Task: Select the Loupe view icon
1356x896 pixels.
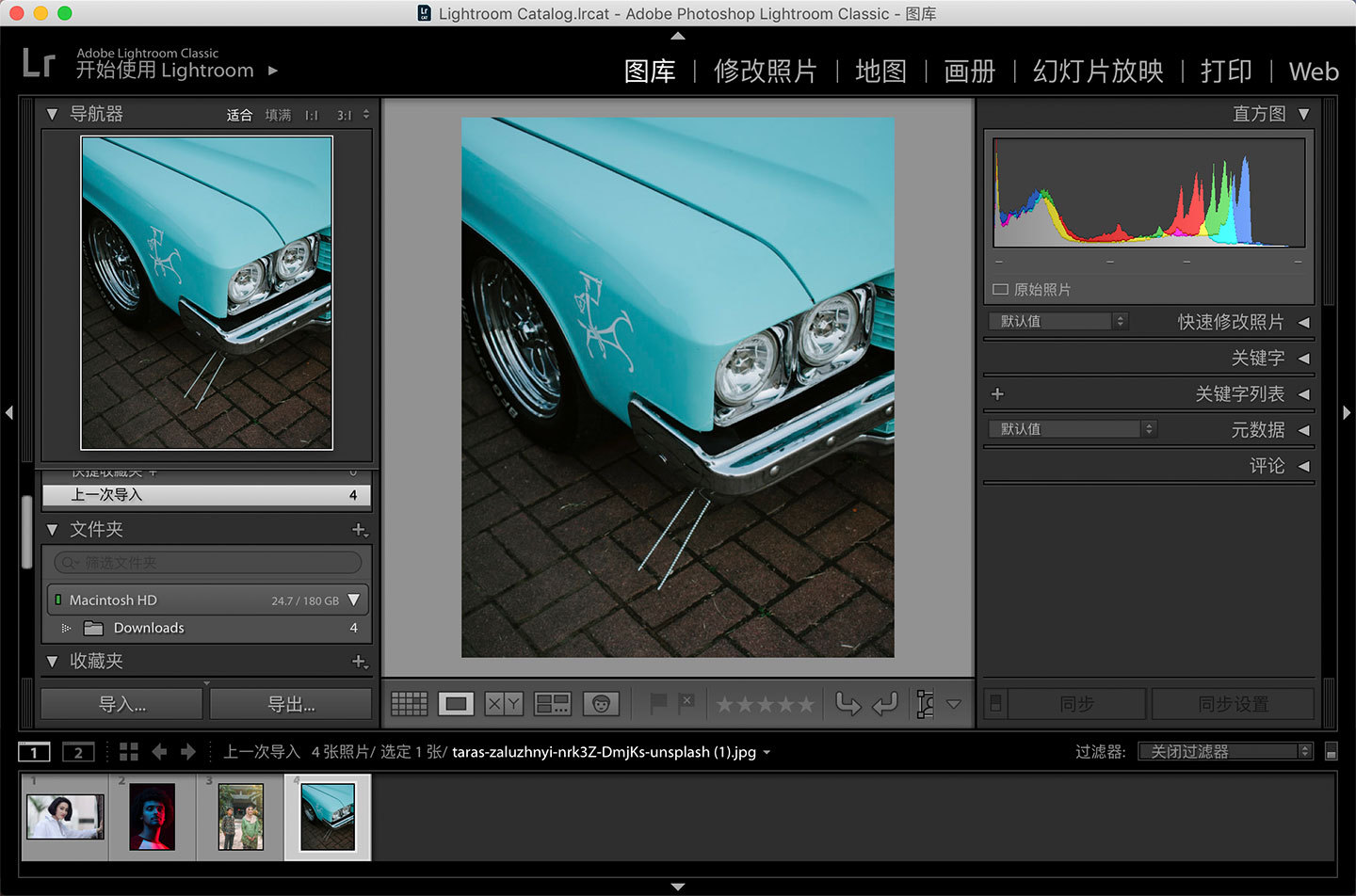Action: [x=456, y=703]
